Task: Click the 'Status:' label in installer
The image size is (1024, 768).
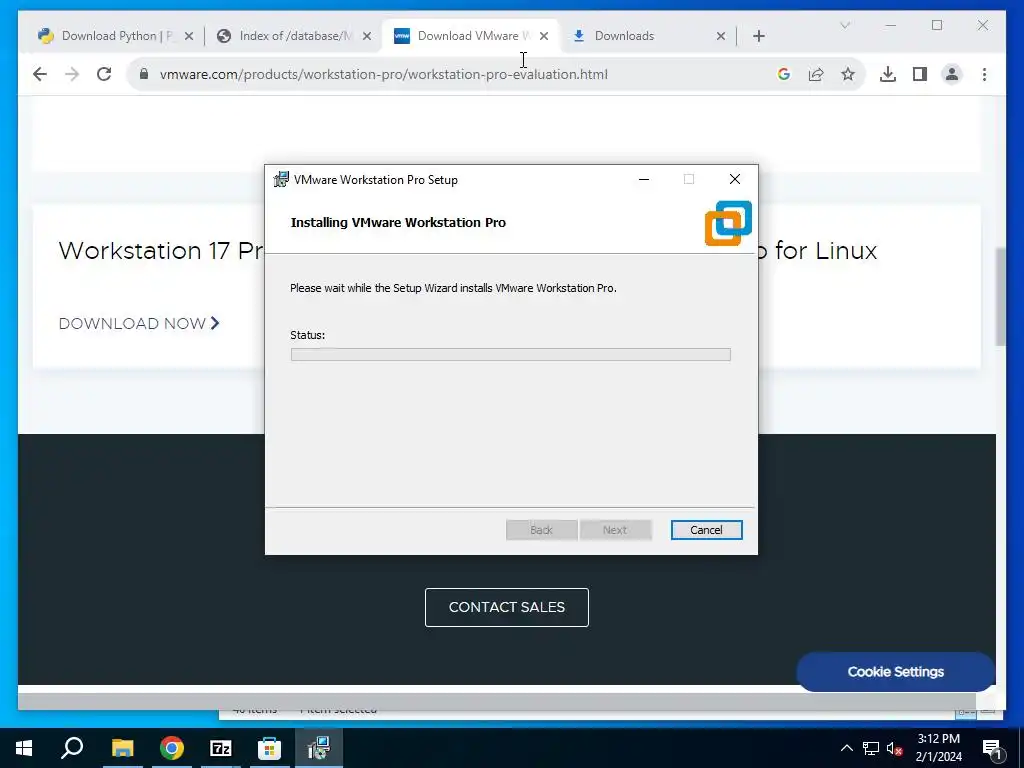Action: [308, 335]
